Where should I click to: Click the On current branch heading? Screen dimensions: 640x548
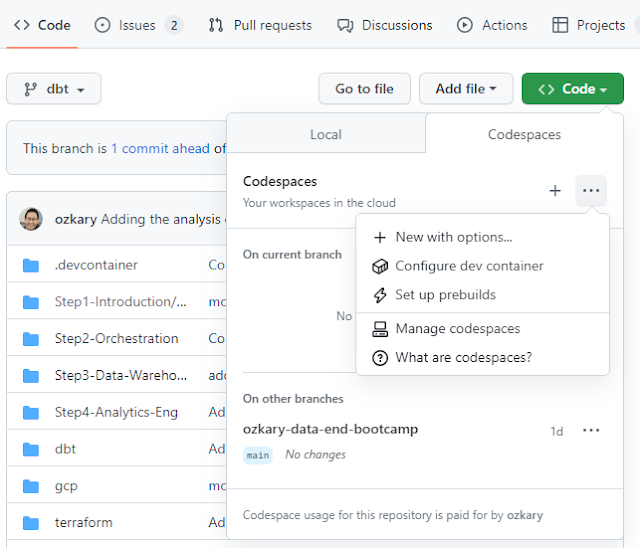[292, 255]
